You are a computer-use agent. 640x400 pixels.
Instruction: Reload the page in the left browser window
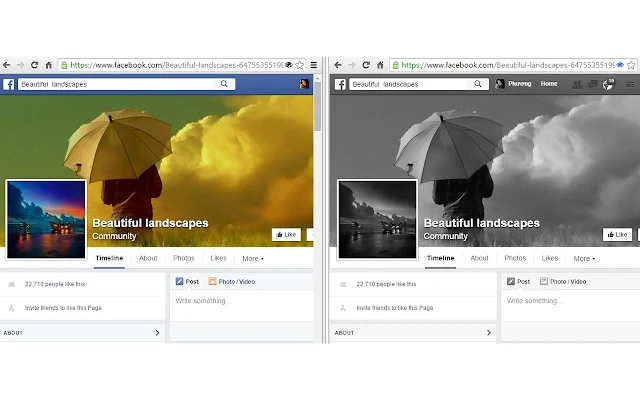coord(35,65)
